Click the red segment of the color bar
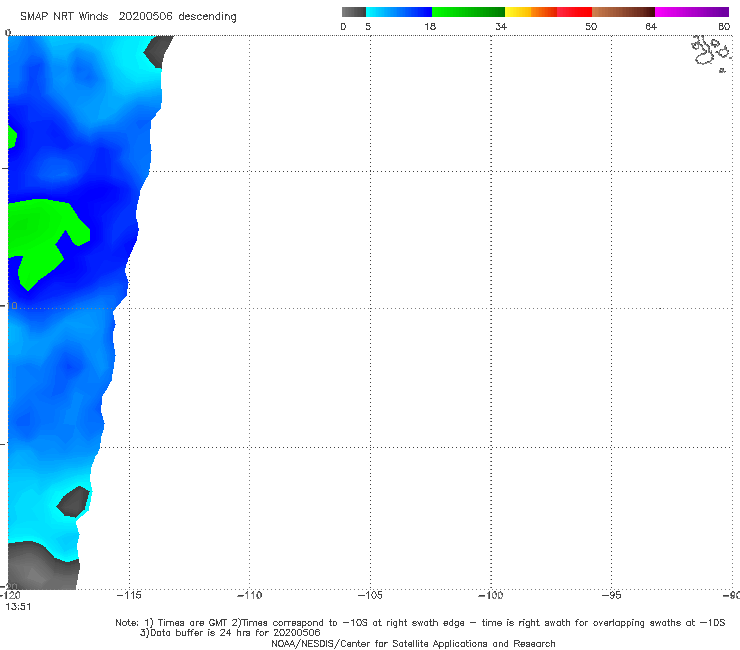This screenshot has width=740, height=650. tap(574, 12)
